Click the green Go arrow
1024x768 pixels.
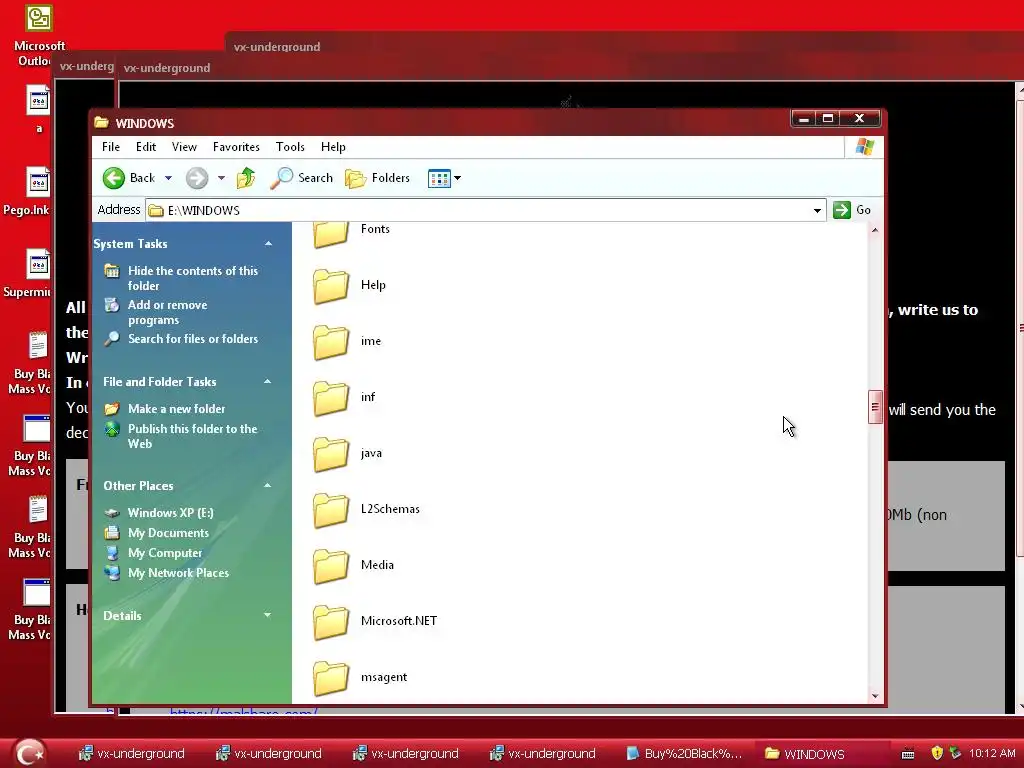pos(842,210)
